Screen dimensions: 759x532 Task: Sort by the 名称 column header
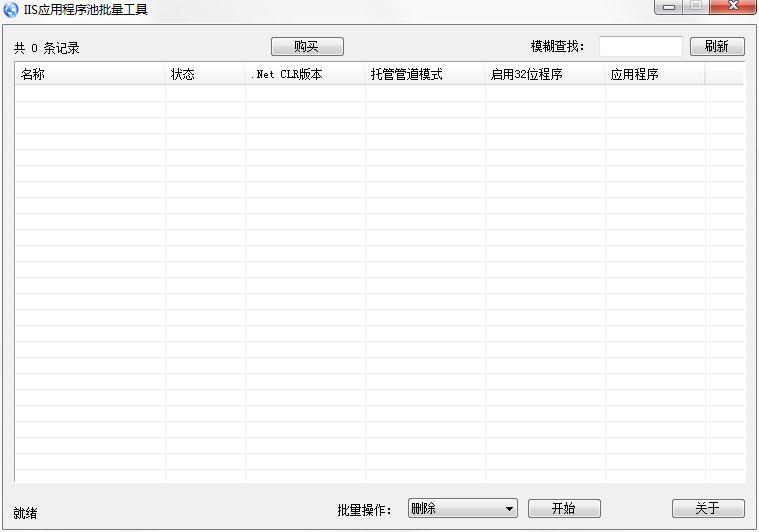[x=90, y=74]
